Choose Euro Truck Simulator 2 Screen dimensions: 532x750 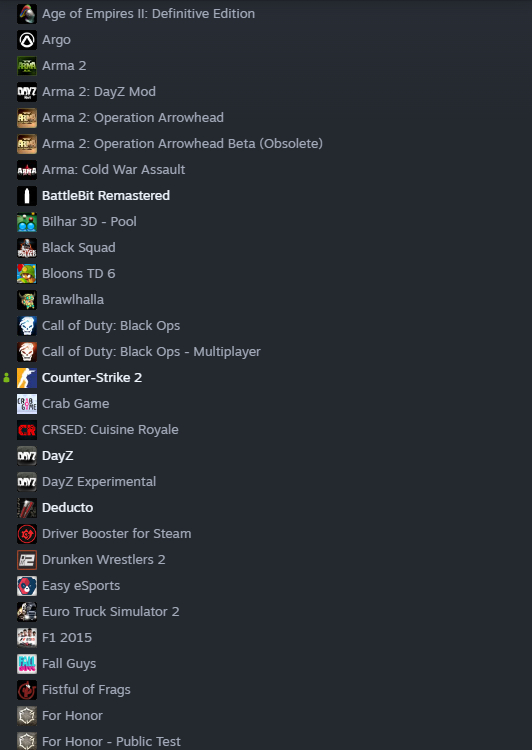point(111,612)
